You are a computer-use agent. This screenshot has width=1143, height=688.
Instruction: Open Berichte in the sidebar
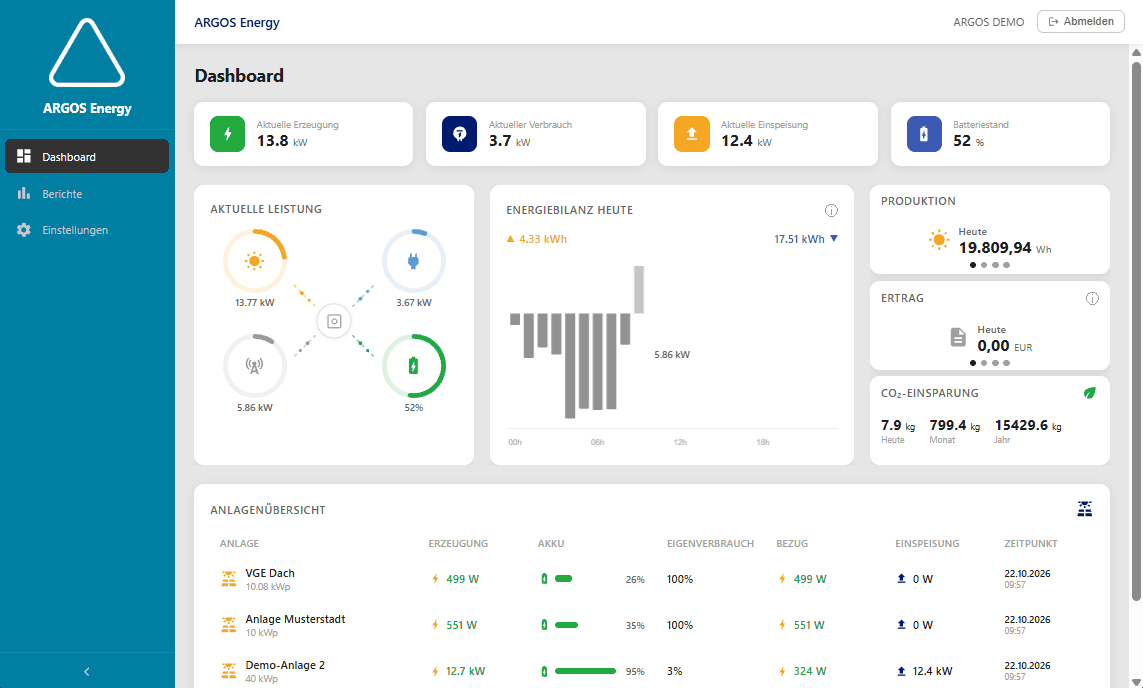[87, 193]
